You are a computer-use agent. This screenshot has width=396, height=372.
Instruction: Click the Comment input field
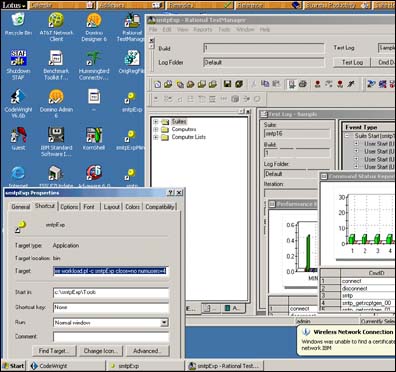110,337
